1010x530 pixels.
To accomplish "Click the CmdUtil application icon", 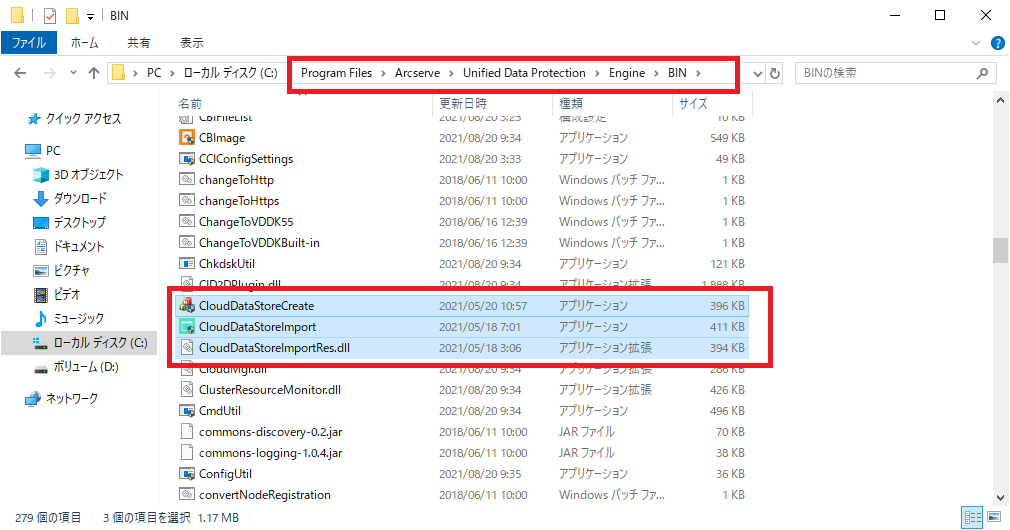I will pyautogui.click(x=187, y=411).
